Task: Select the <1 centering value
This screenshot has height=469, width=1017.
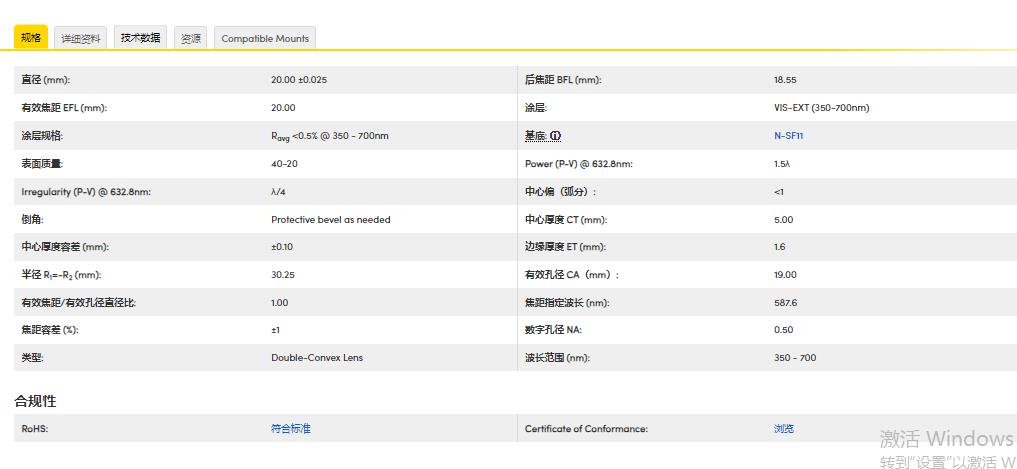Action: (779, 191)
